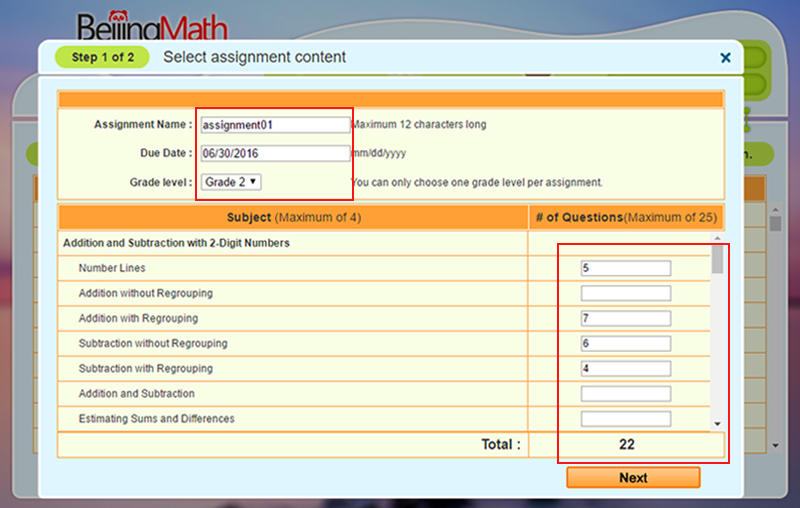Select the Addition with Regrouping row text
Screen dimensions: 800x508
coord(138,318)
